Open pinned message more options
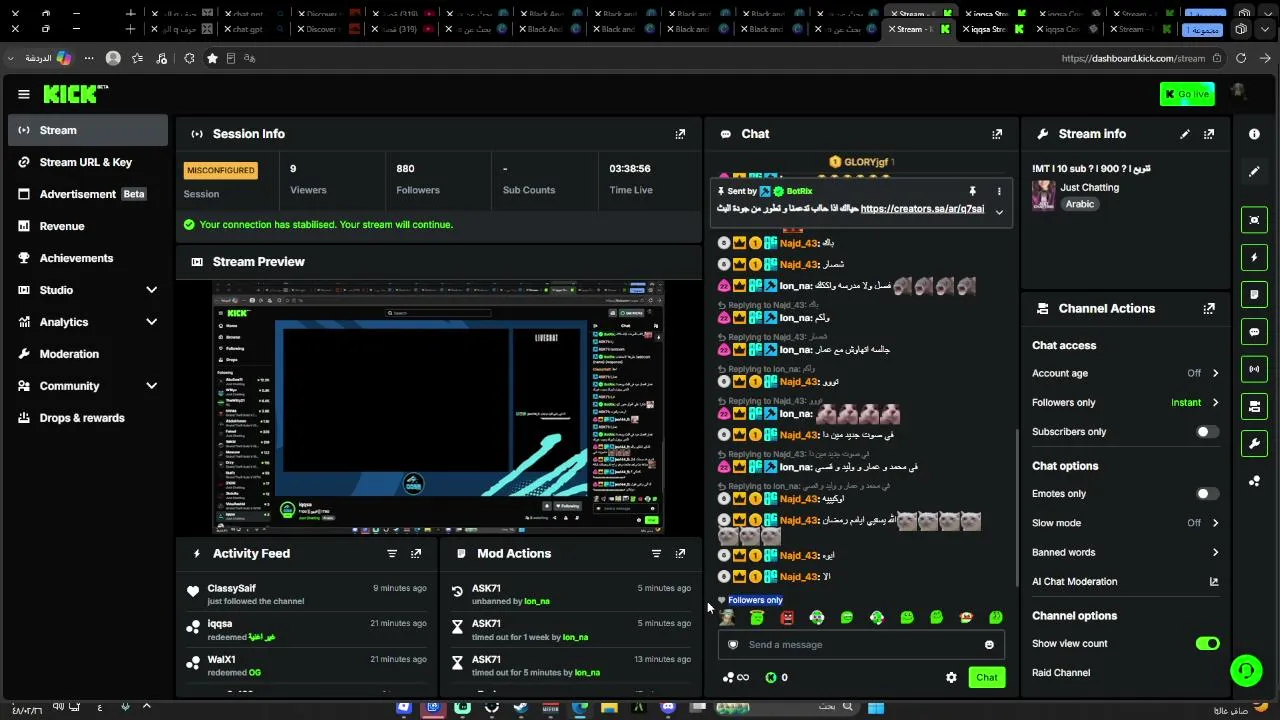The height and width of the screenshot is (720, 1280). [x=998, y=191]
